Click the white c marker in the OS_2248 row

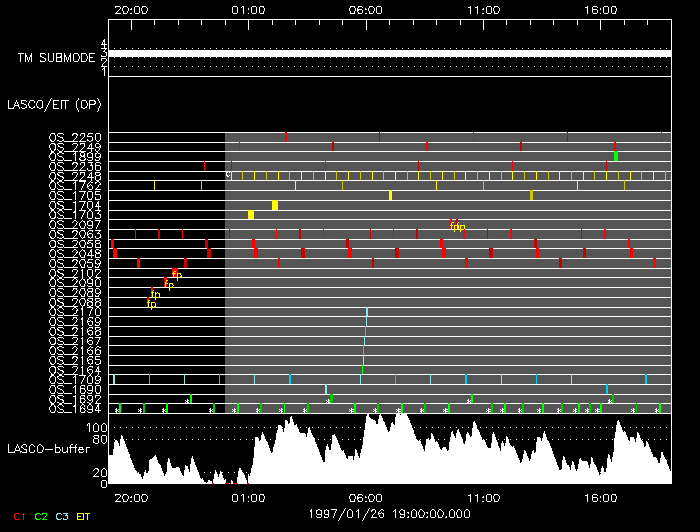(x=228, y=175)
